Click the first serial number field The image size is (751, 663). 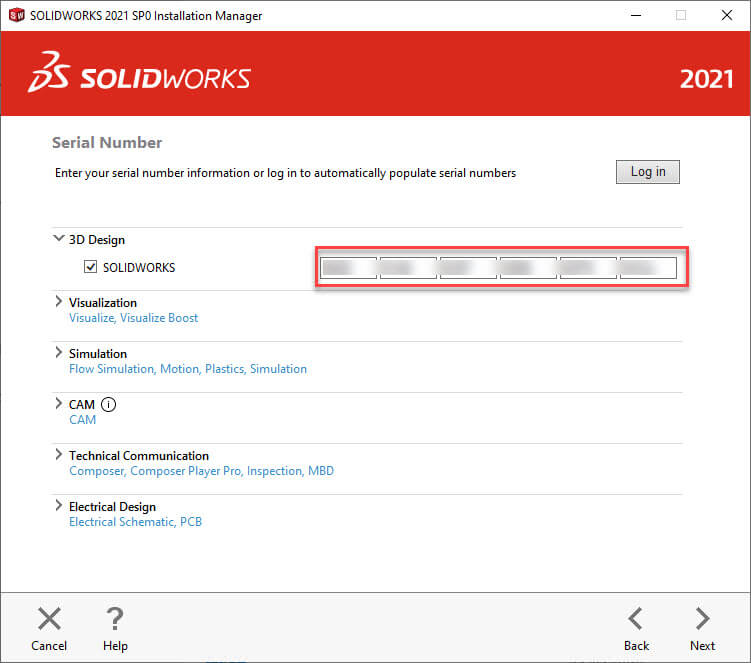[349, 268]
